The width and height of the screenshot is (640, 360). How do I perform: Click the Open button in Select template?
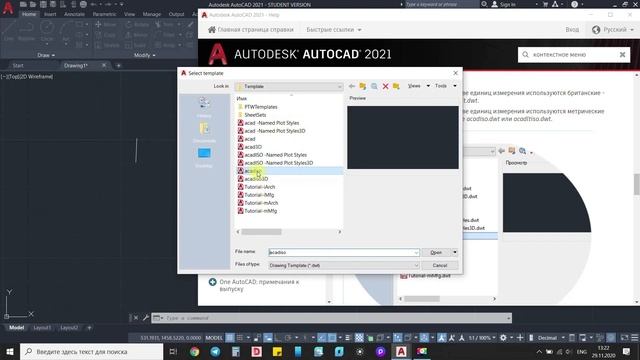coord(436,253)
